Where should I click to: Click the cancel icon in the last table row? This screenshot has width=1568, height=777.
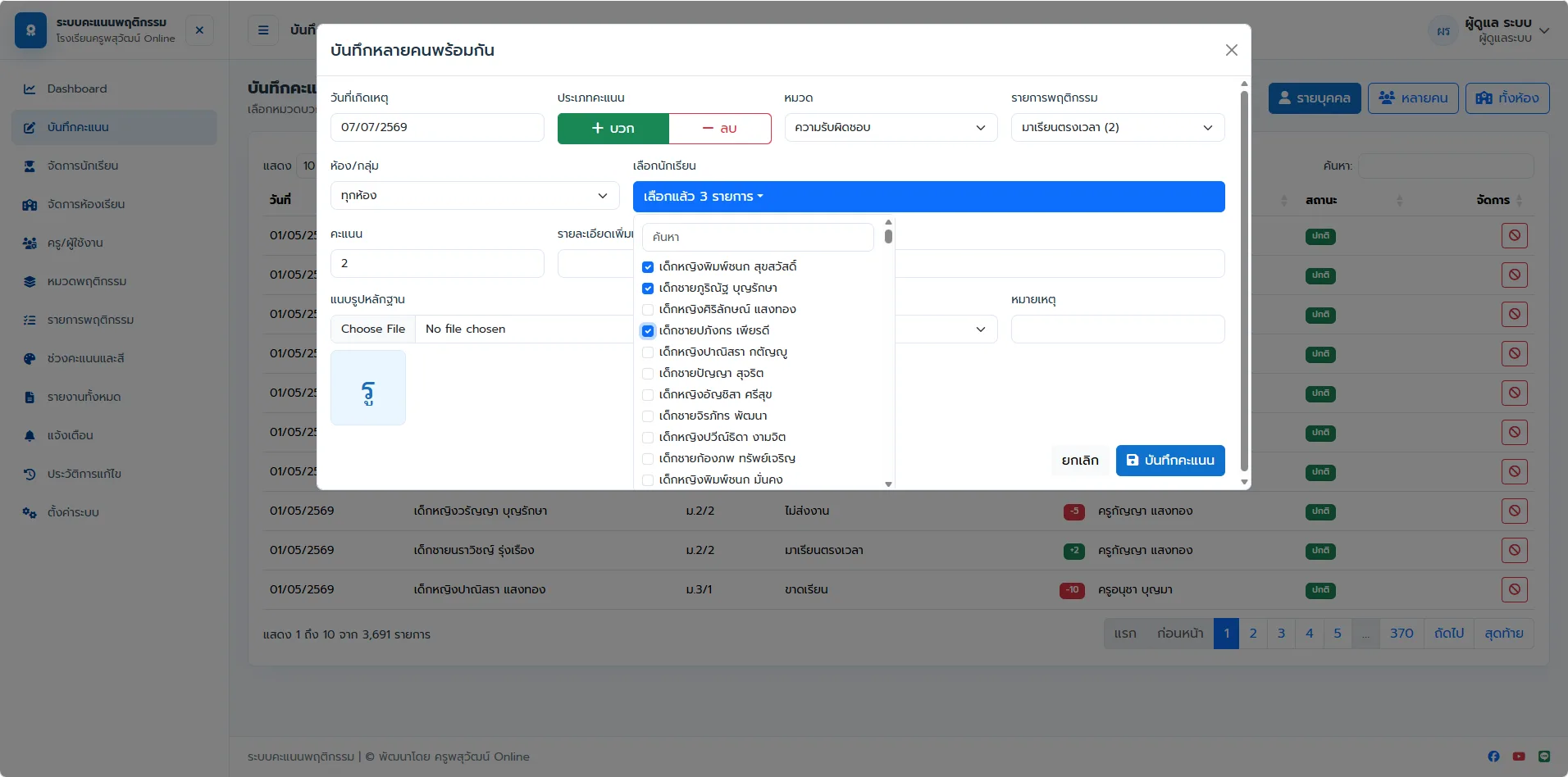[1515, 589]
